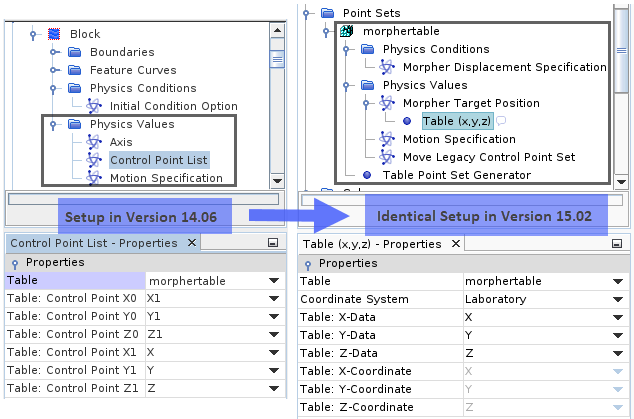
Task: Click the Morpher Target Position icon
Action: coord(387,103)
